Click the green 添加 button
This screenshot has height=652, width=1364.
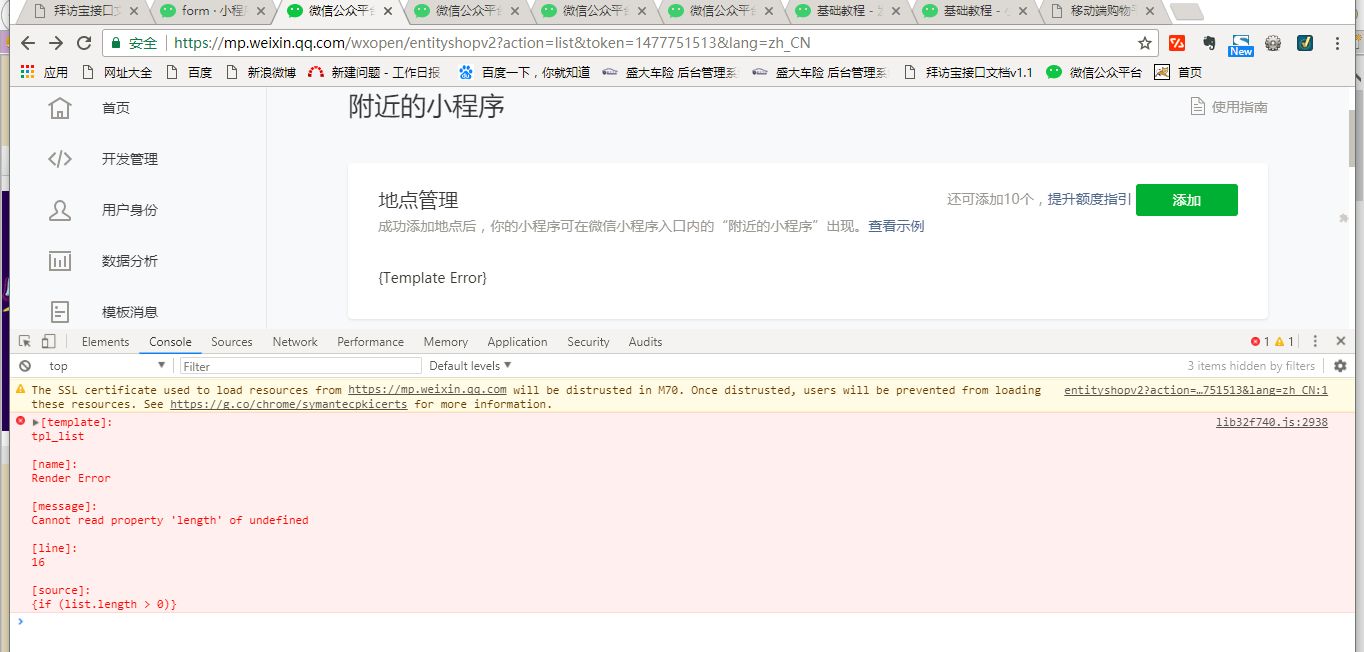1186,200
